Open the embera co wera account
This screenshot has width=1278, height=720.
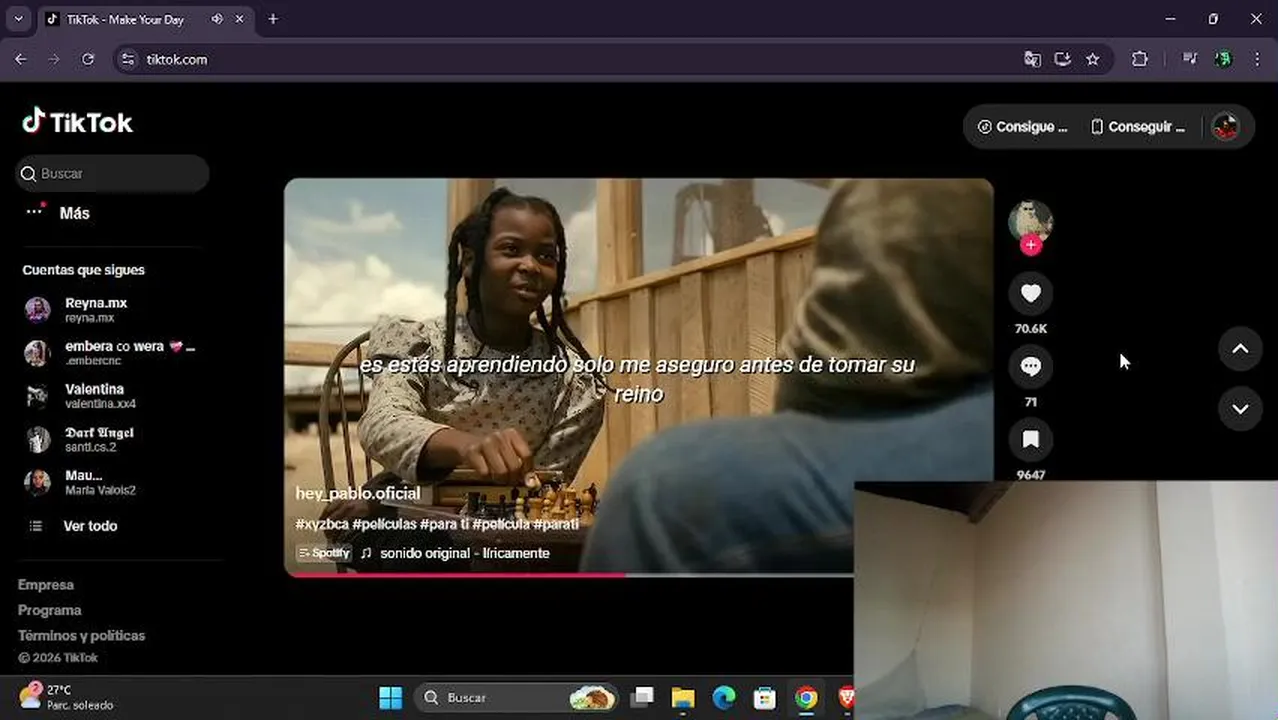[110, 353]
